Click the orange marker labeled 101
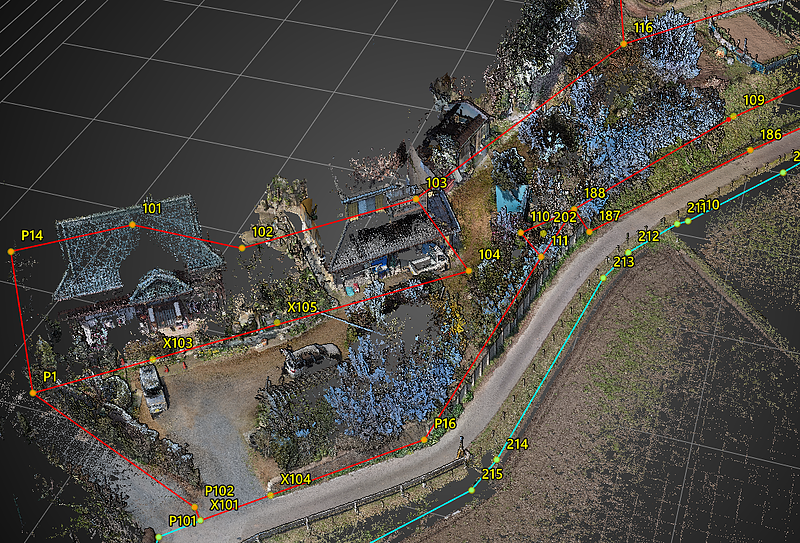The height and width of the screenshot is (543, 800). pos(132,225)
